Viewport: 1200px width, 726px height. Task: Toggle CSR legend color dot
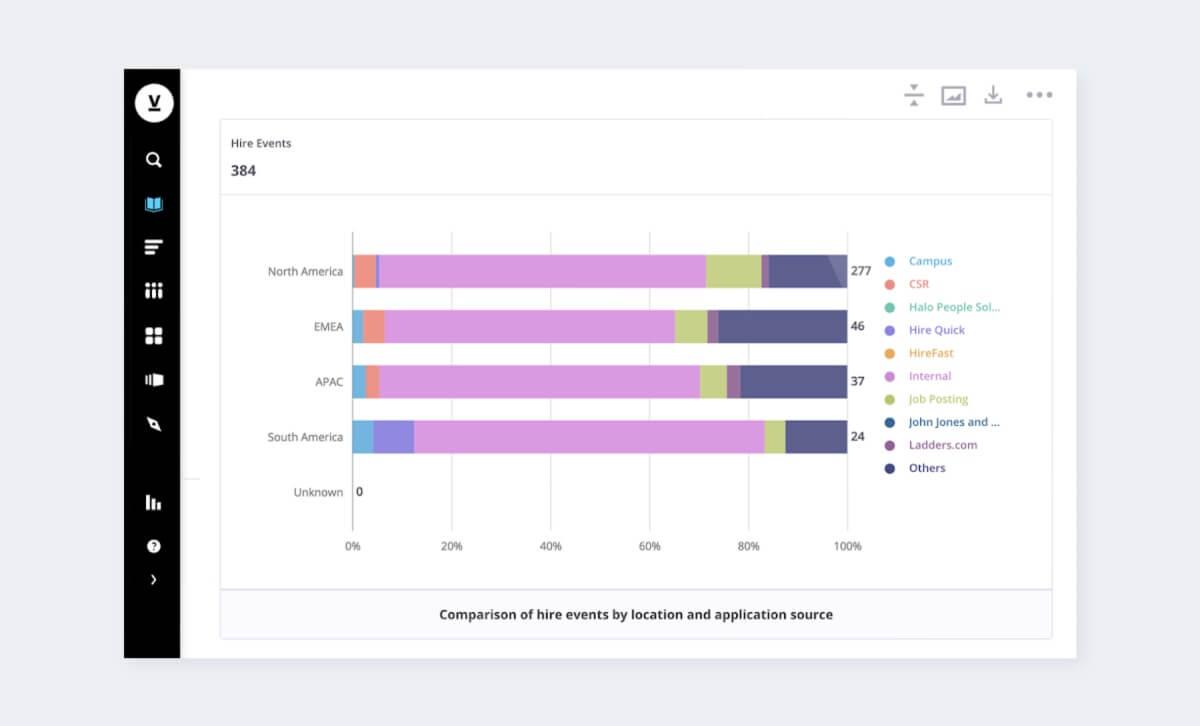(890, 285)
